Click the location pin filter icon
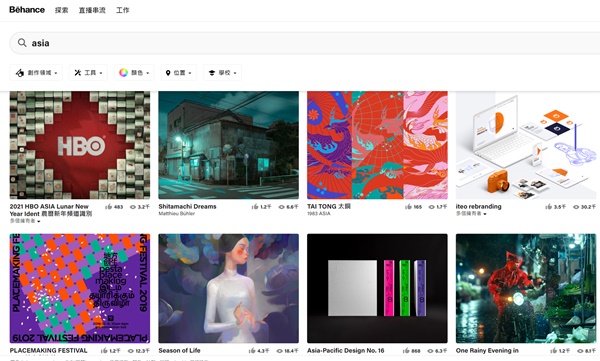 (168, 73)
